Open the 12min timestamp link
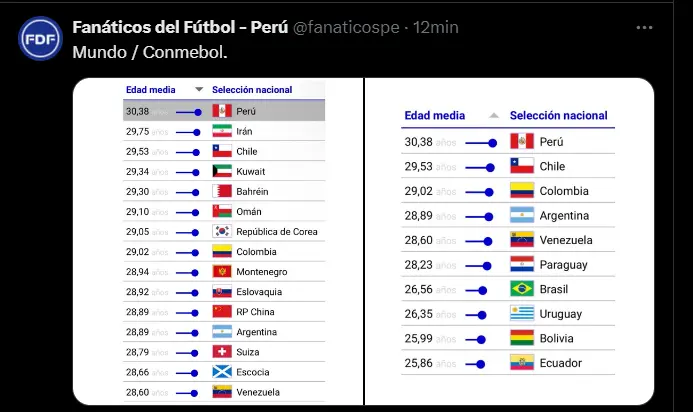This screenshot has width=693, height=412. pos(436,27)
